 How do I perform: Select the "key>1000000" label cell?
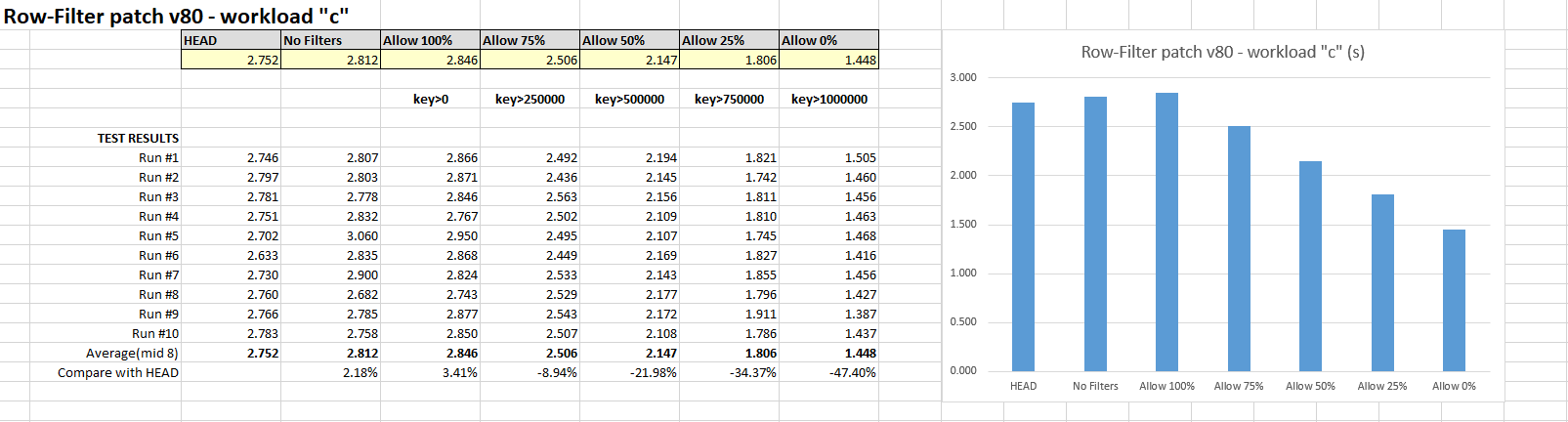[x=828, y=99]
